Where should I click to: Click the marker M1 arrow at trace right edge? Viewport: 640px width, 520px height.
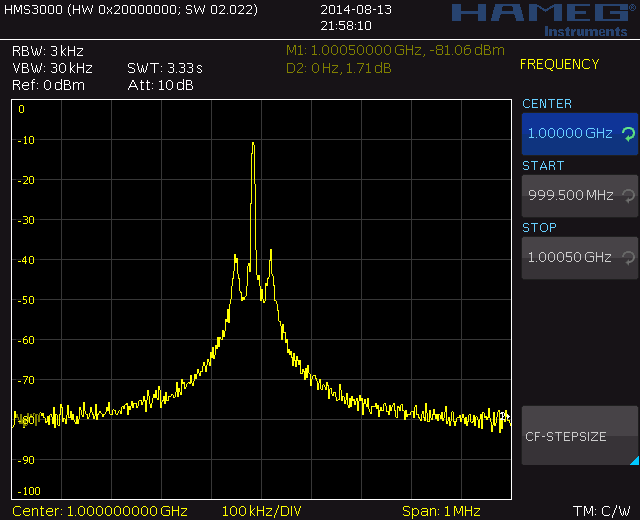coord(505,416)
